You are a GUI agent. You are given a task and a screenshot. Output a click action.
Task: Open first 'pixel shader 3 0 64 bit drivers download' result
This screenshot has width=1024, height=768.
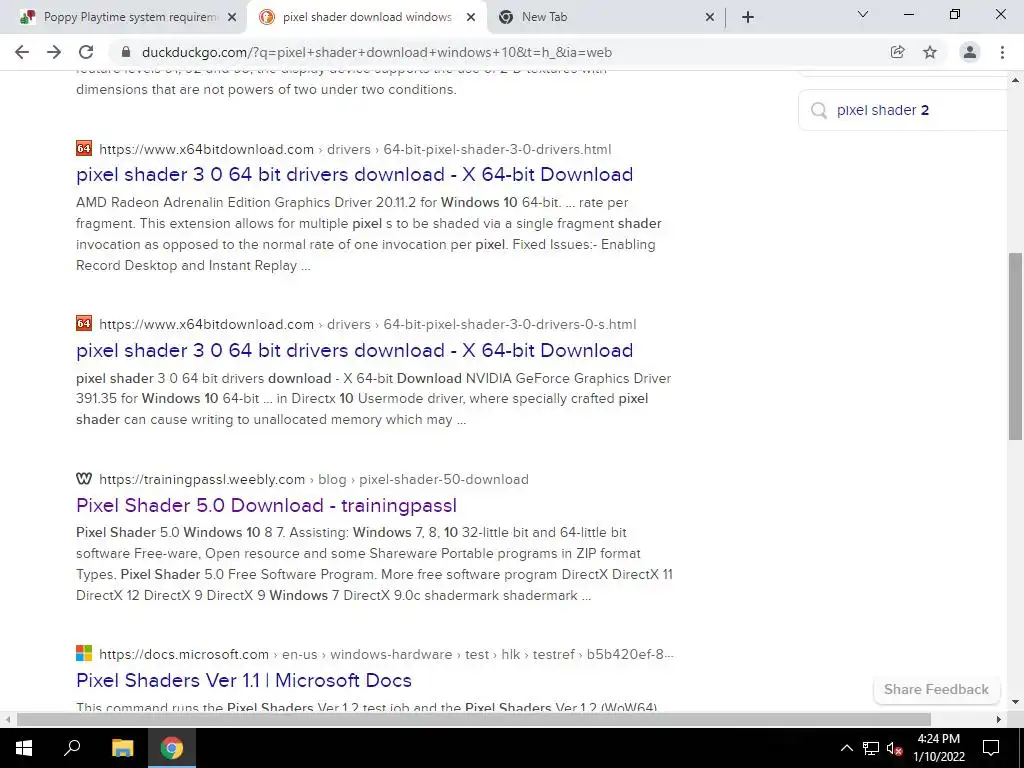click(355, 174)
